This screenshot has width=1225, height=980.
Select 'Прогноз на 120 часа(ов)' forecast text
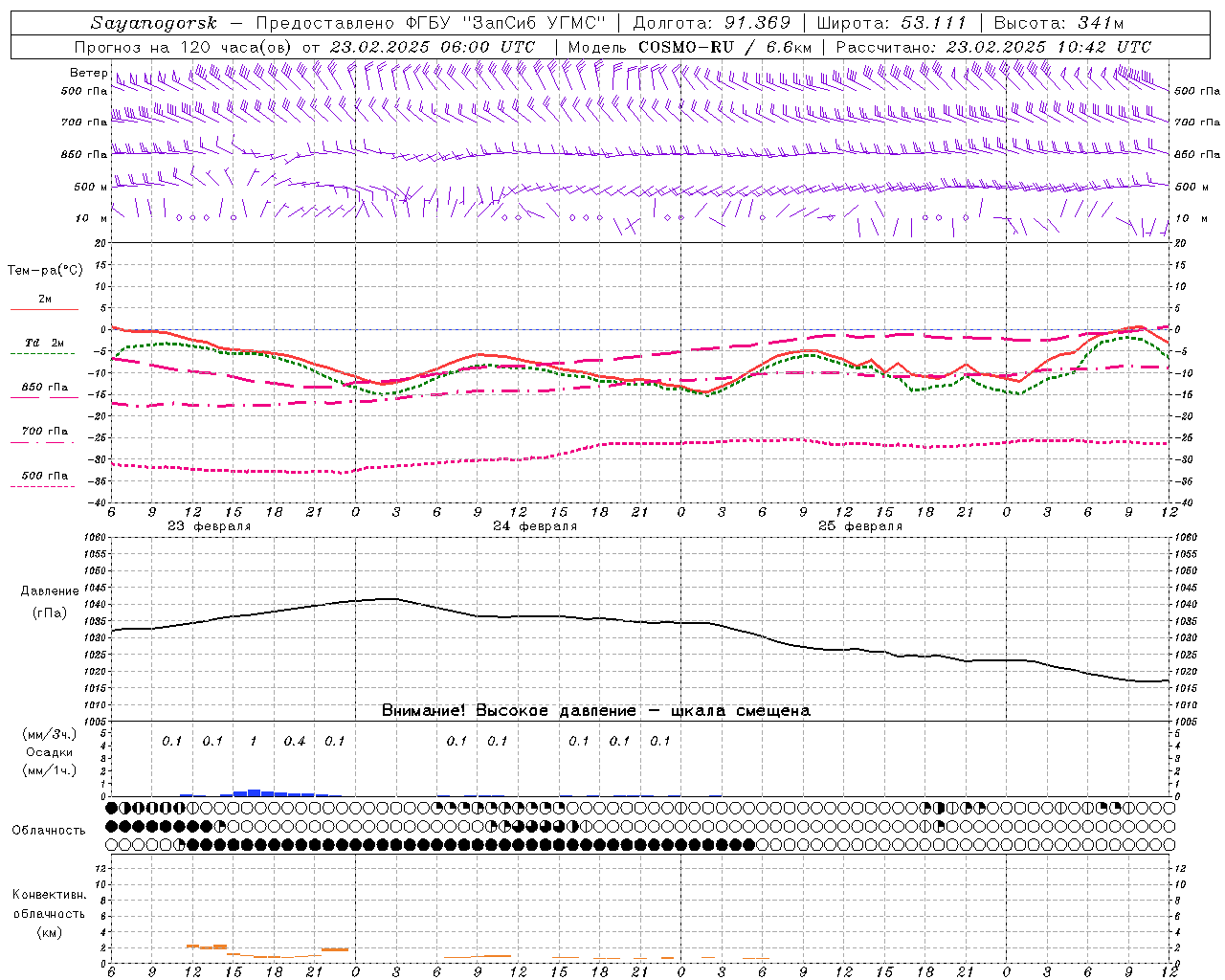pyautogui.click(x=184, y=46)
